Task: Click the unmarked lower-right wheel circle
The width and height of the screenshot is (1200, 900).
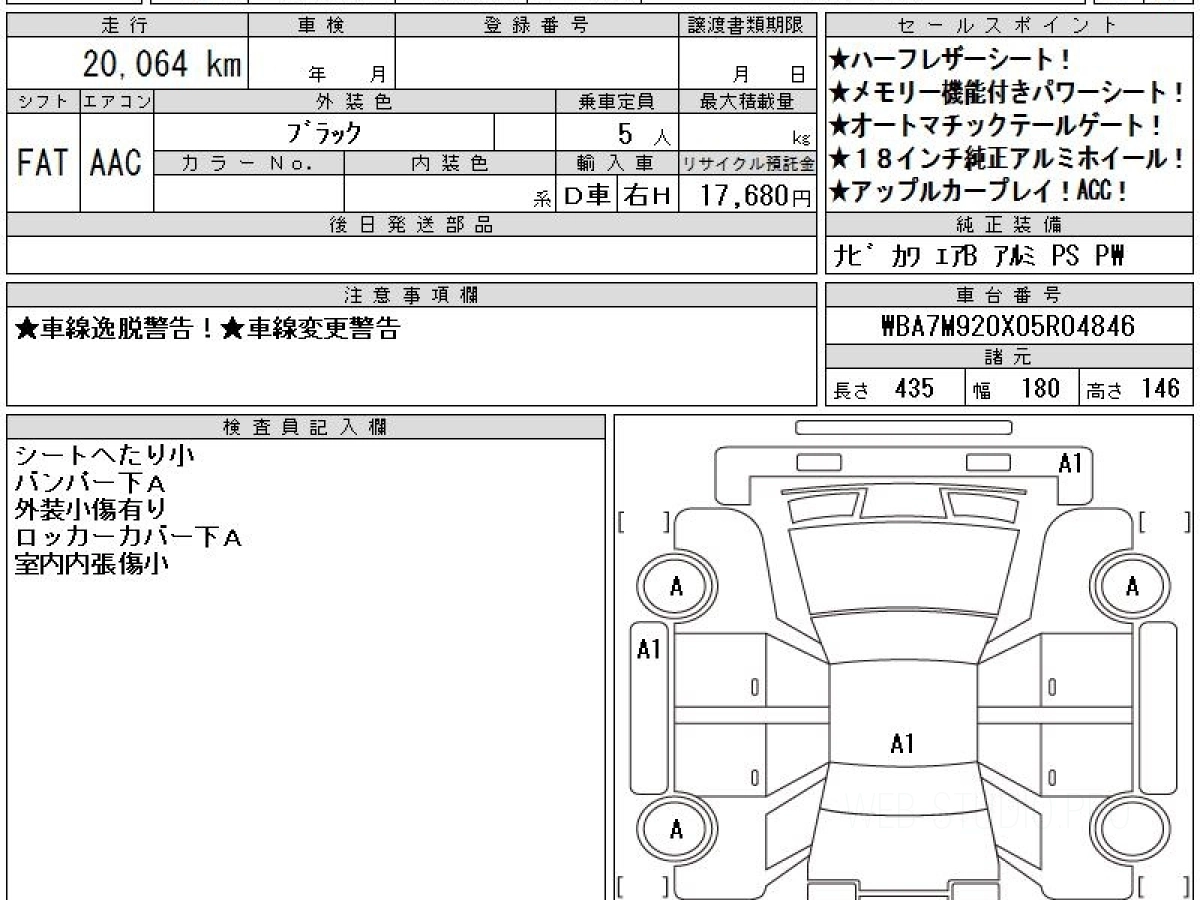Action: pyautogui.click(x=1132, y=829)
